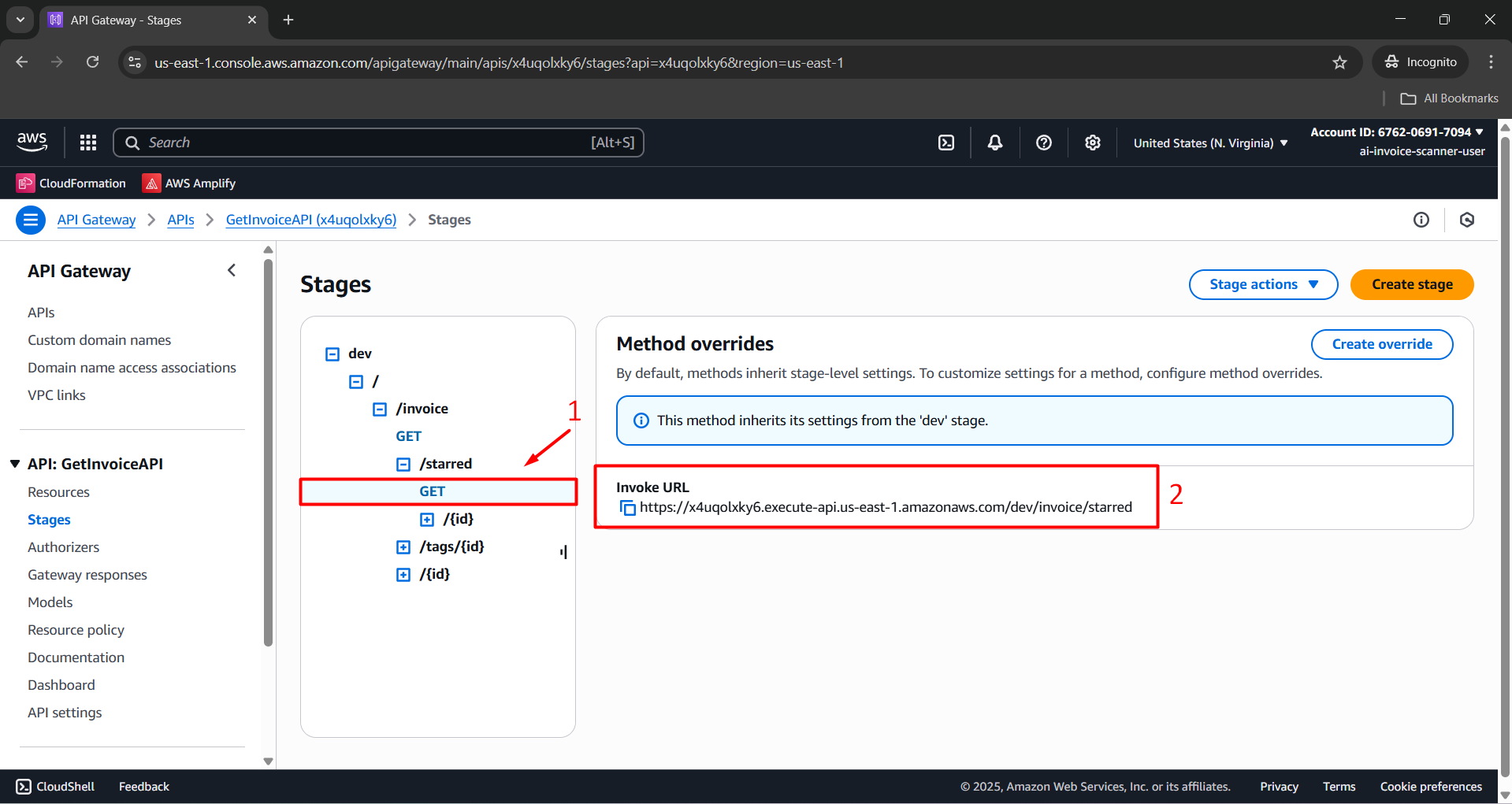Expand the /tags/{id} resource node
Screen dimensions: 1512x804
click(403, 547)
